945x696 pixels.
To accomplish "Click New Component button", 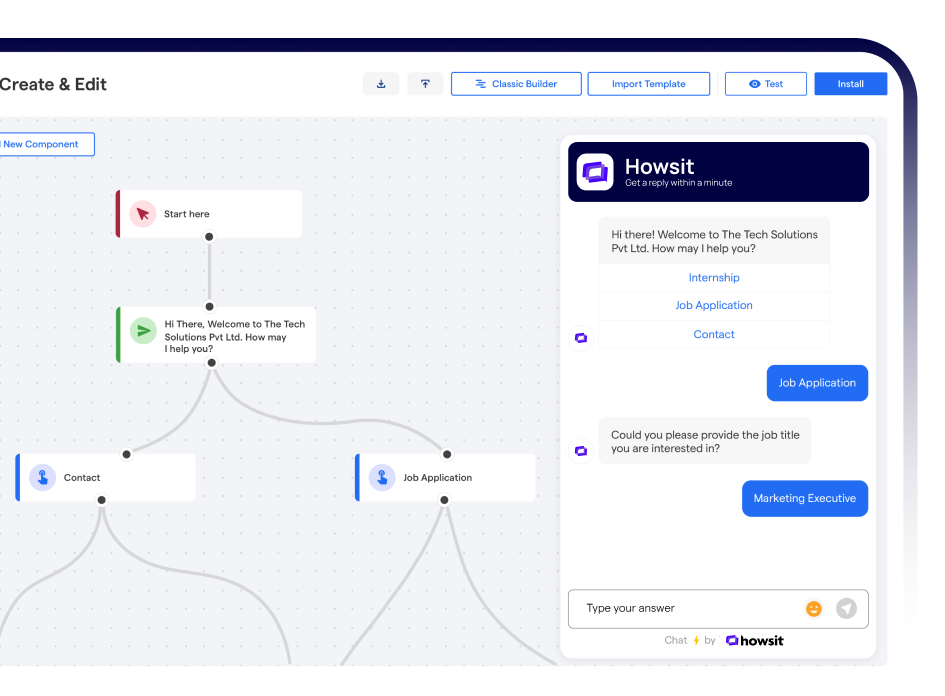I will pos(46,144).
